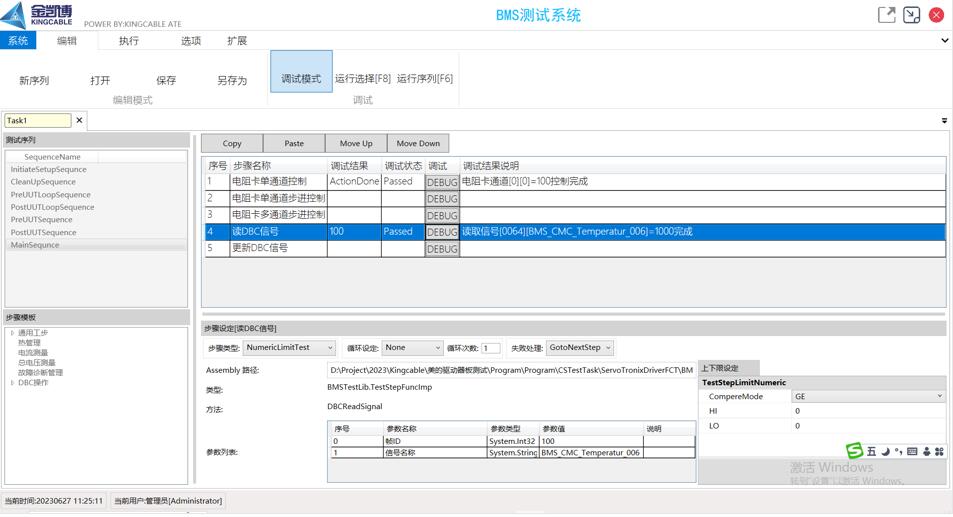
Task: Click the Move Up button
Action: pos(355,143)
